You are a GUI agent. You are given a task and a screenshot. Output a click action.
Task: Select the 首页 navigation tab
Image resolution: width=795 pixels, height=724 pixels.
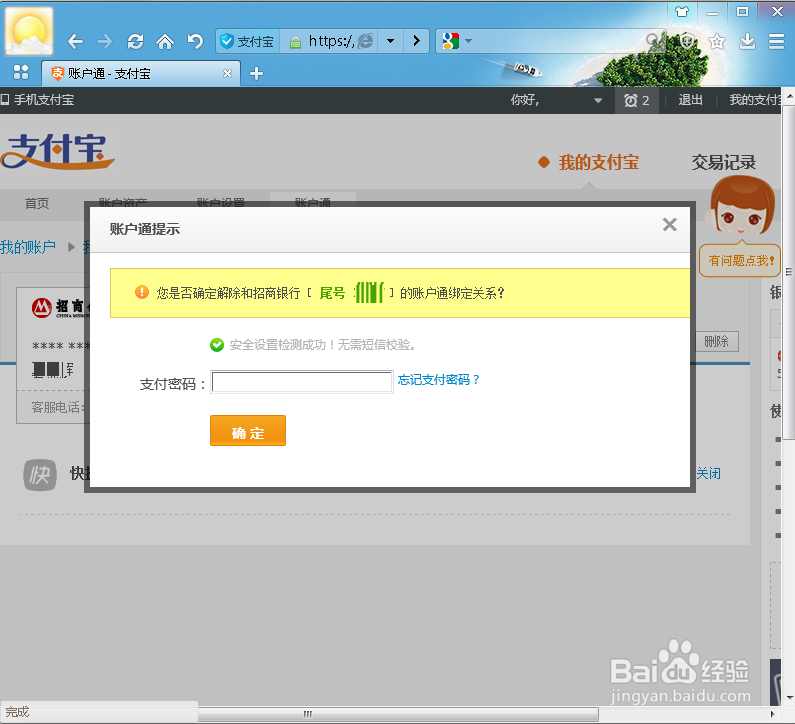click(37, 203)
